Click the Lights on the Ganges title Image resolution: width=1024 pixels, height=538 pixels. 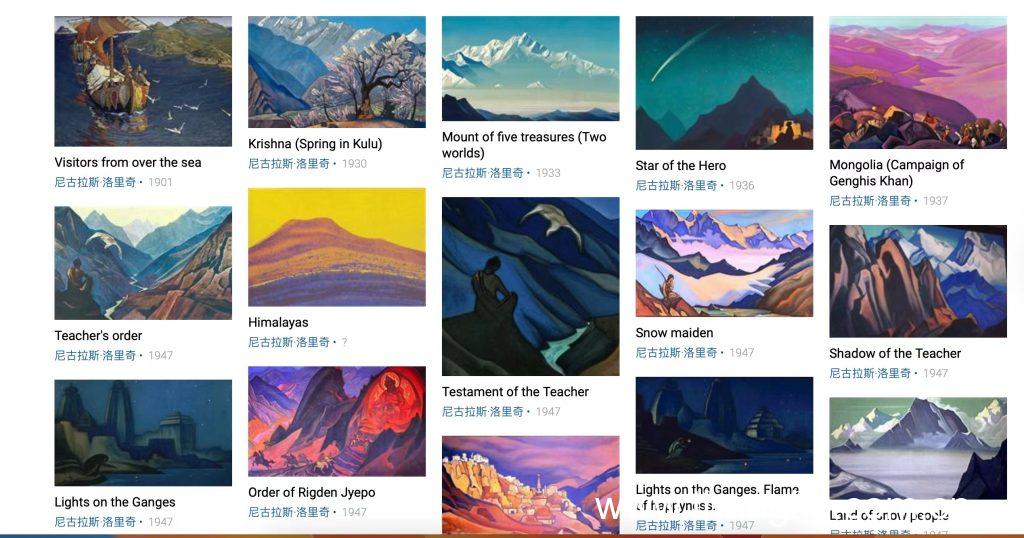[115, 502]
